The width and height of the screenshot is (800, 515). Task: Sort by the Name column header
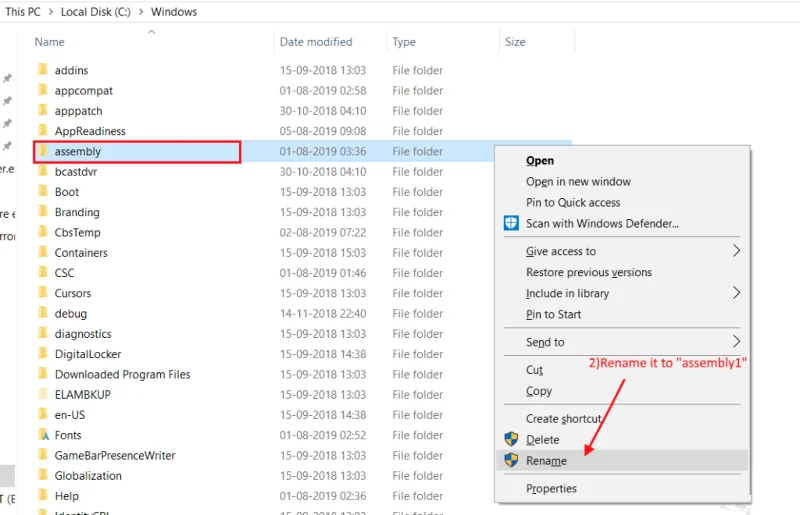[x=49, y=42]
